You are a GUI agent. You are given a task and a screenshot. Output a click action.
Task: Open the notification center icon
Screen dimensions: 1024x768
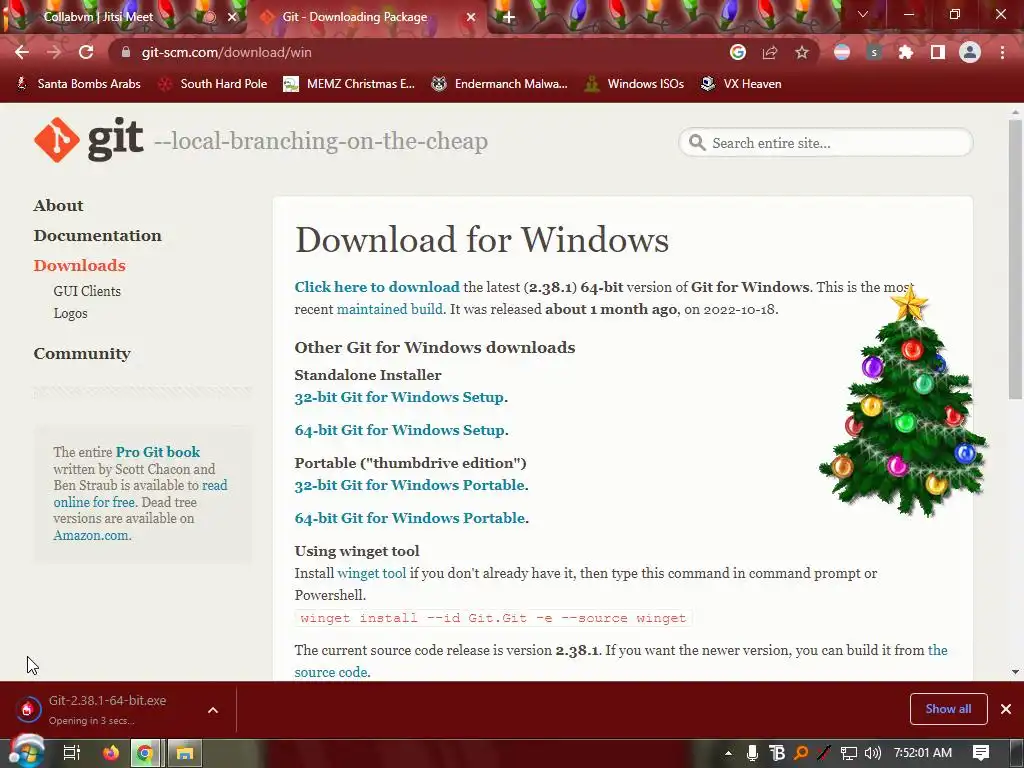click(981, 753)
